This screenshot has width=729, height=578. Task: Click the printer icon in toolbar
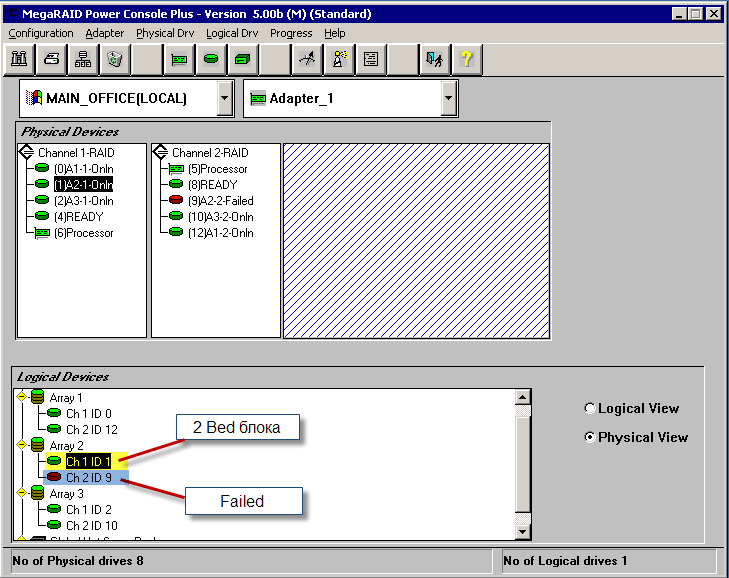coord(52,60)
